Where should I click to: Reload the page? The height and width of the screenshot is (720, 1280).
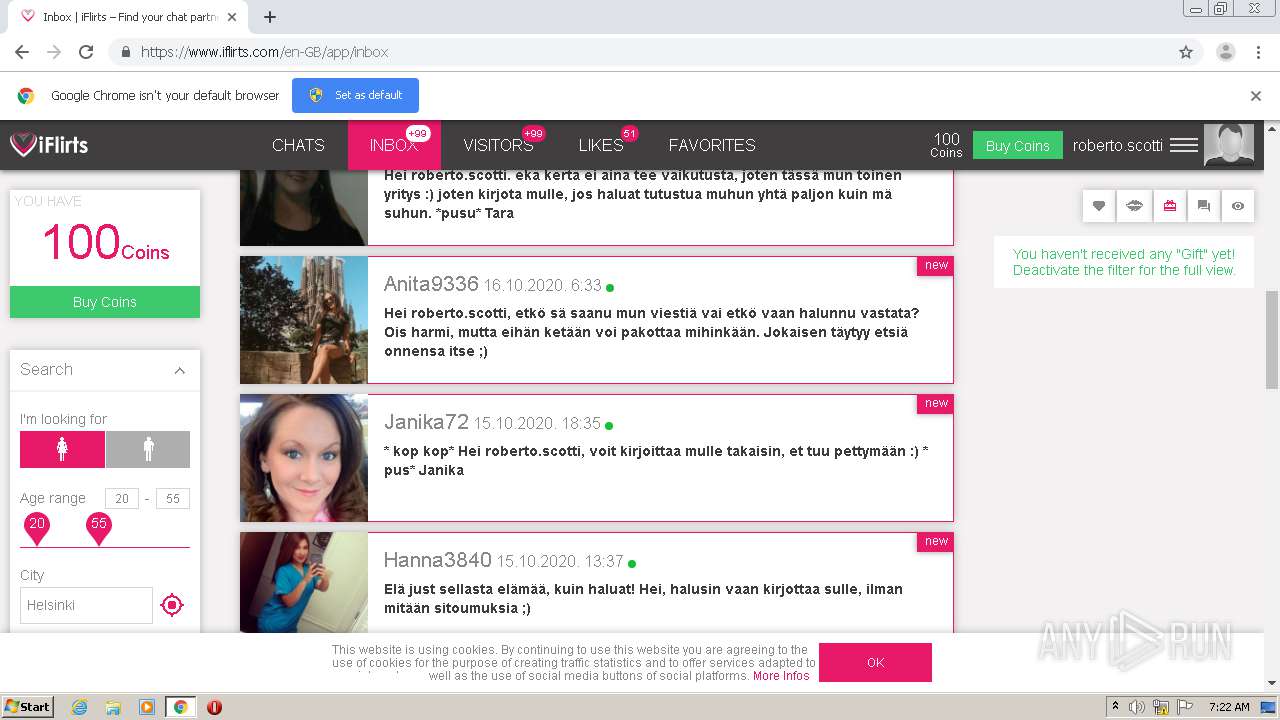86,52
